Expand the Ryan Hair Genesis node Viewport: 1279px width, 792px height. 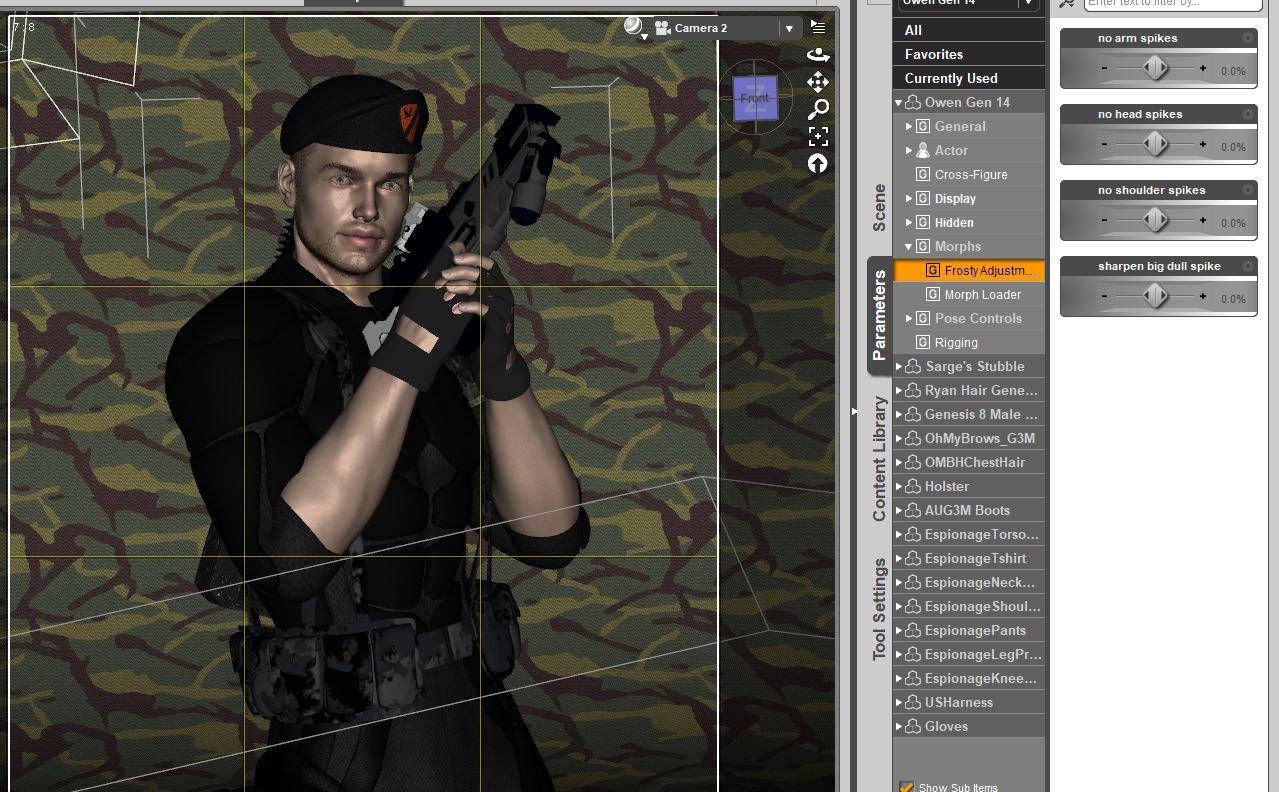899,390
